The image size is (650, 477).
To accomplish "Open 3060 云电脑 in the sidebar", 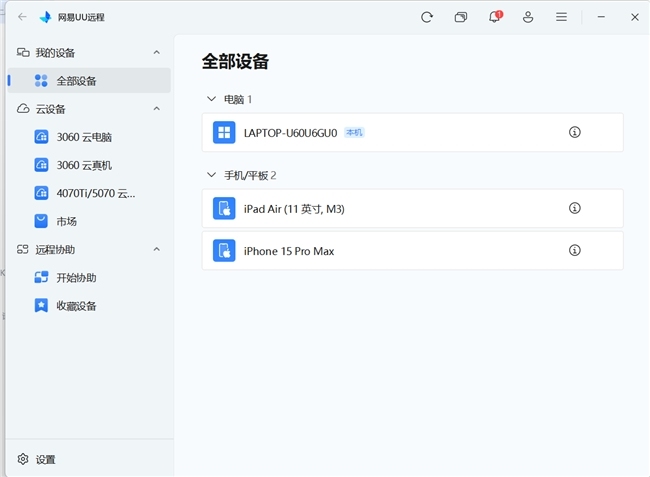I will [x=89, y=137].
